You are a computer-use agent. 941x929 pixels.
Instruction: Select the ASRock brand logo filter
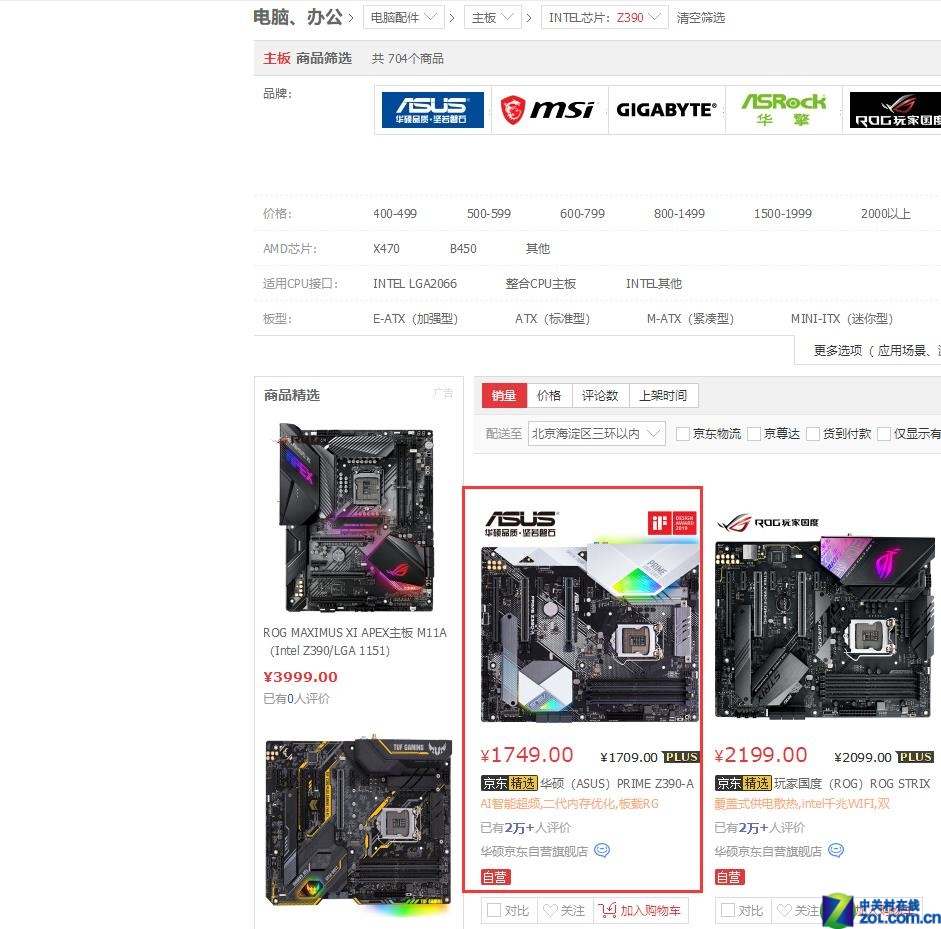point(783,110)
